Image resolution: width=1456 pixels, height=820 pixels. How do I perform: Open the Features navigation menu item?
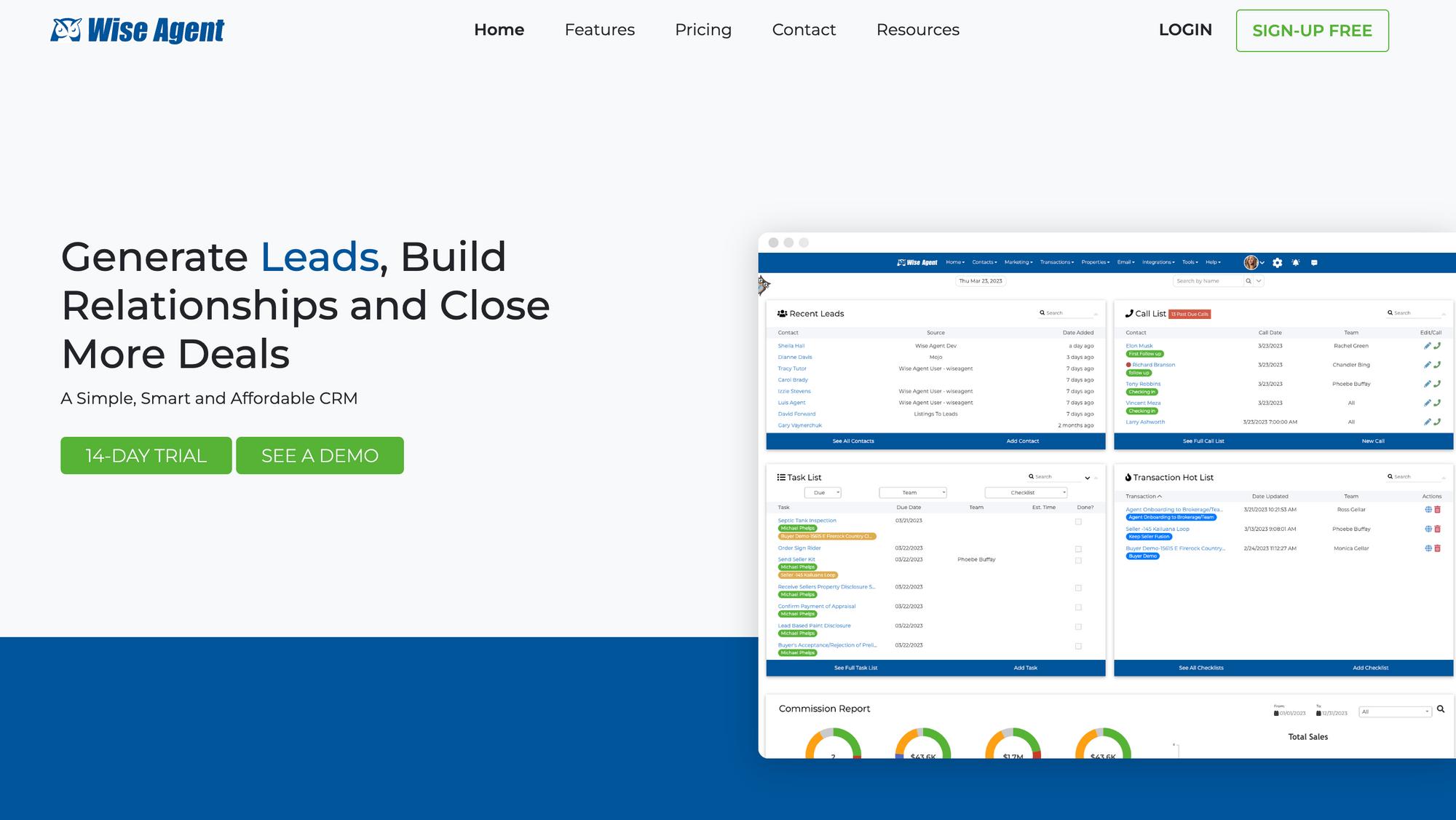[x=599, y=30]
